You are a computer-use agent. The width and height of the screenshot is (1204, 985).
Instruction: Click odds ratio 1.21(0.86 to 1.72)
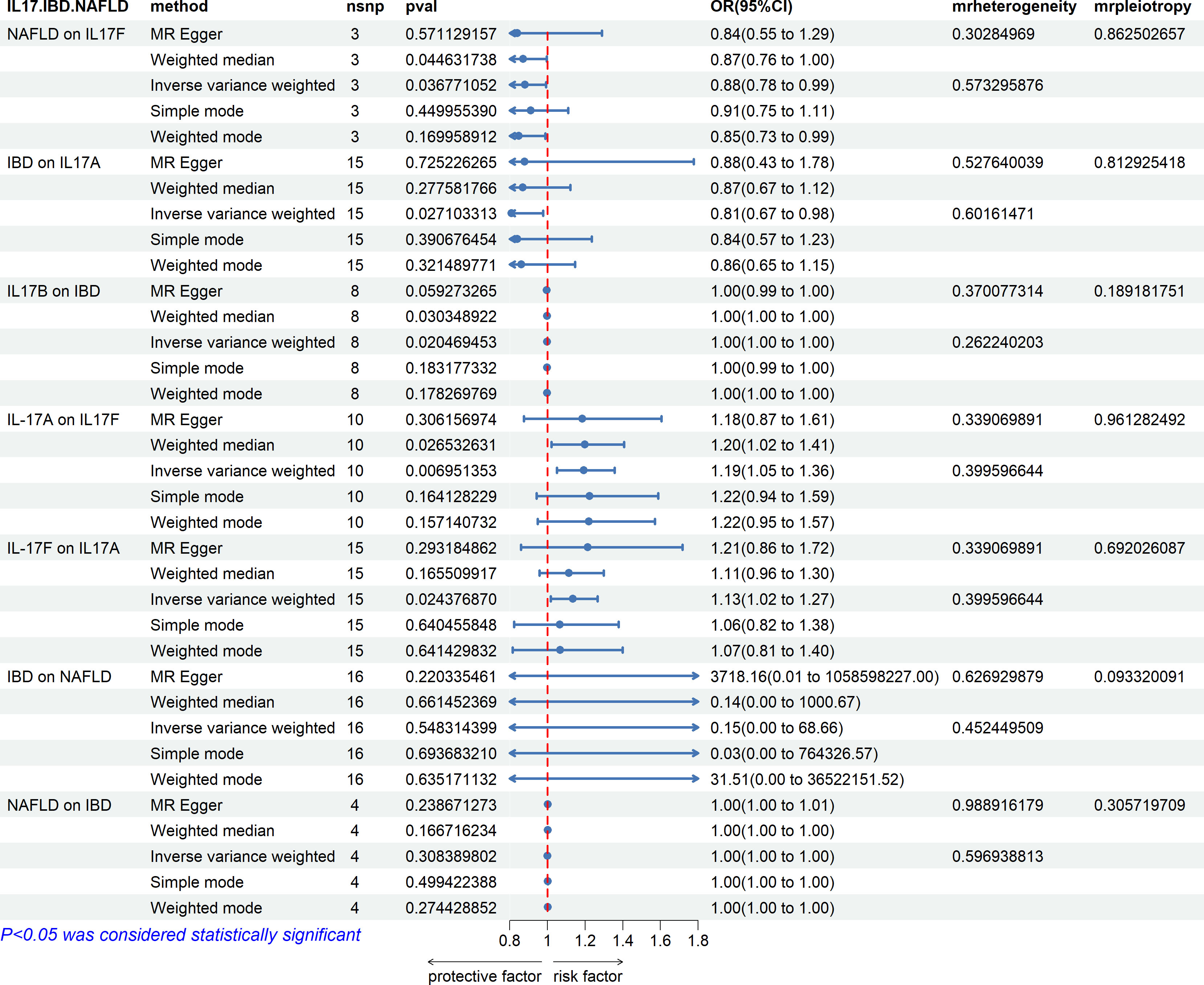coord(772,548)
